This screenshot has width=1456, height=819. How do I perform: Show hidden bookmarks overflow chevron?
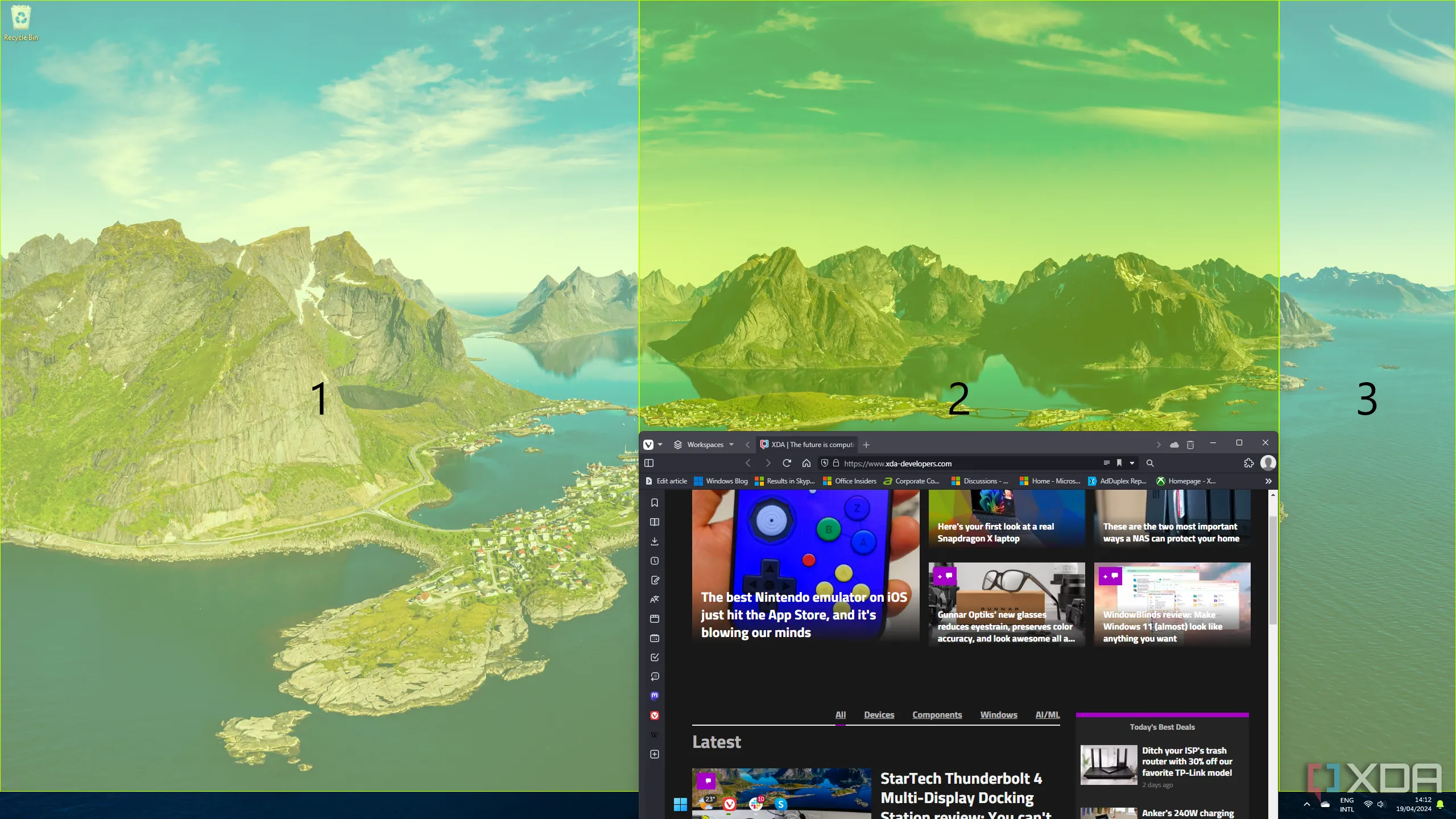1268,481
